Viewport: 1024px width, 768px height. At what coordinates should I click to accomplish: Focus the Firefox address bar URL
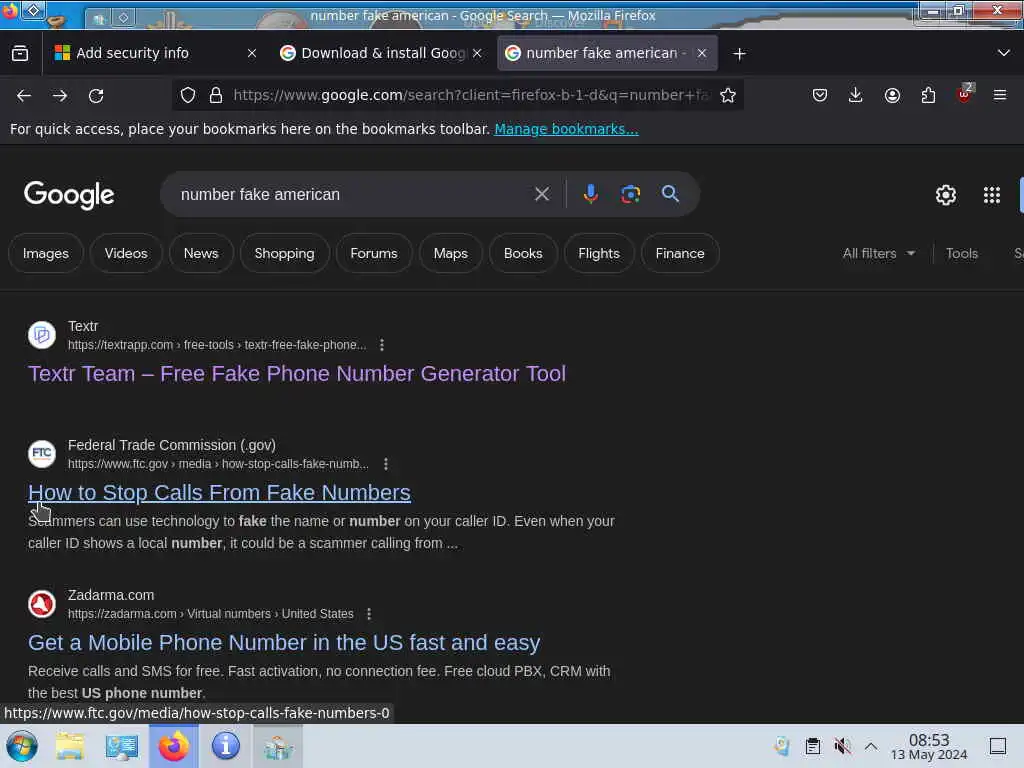pos(470,95)
